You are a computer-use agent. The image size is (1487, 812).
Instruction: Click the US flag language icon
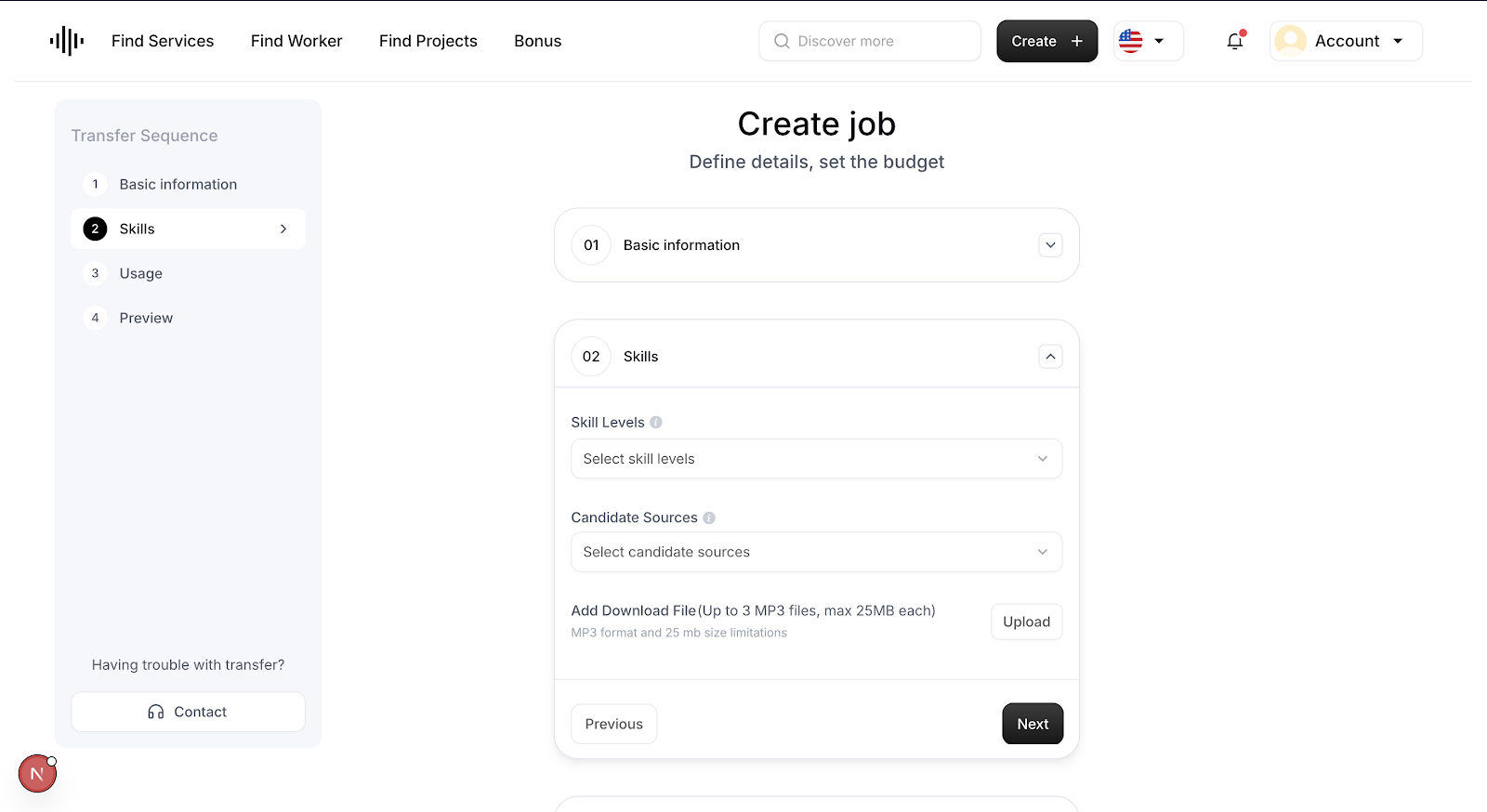click(x=1131, y=41)
